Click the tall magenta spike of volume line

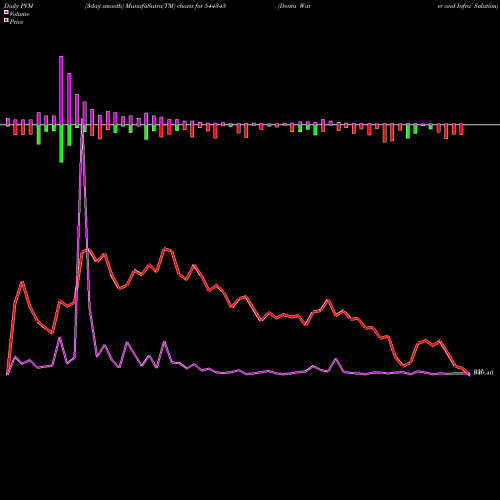pyautogui.click(x=83, y=213)
